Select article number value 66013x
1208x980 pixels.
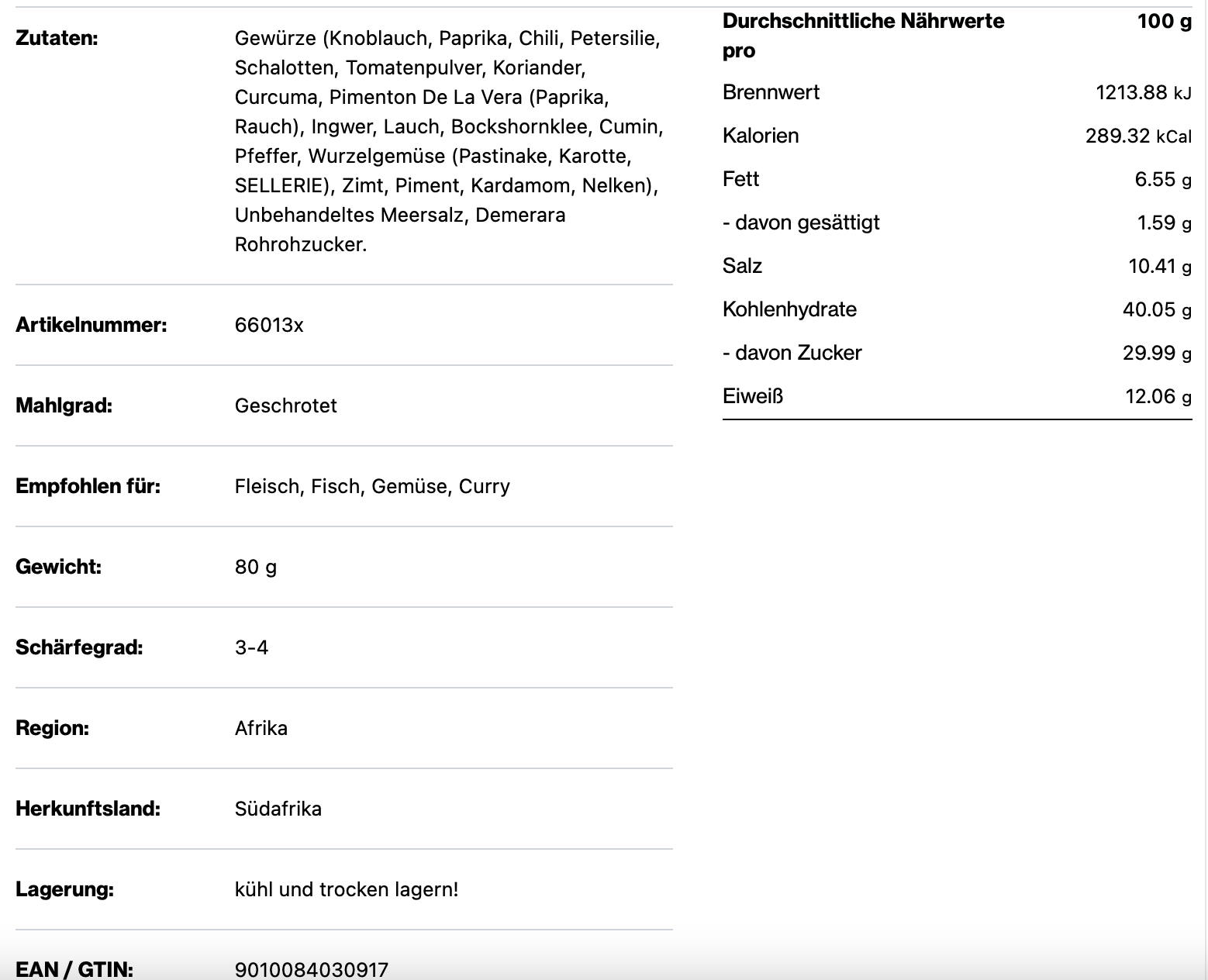(x=269, y=325)
